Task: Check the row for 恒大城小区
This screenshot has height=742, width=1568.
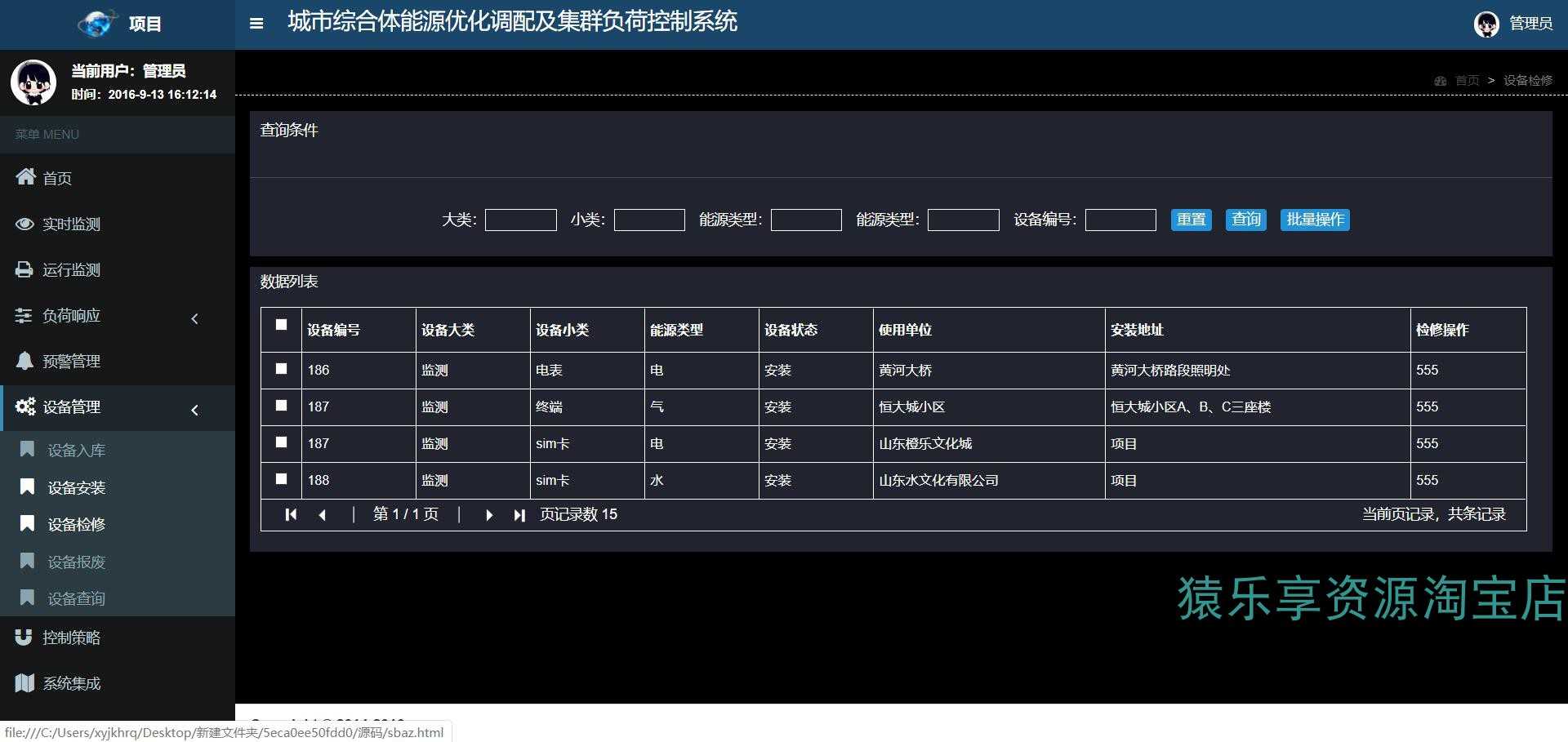Action: (x=282, y=406)
